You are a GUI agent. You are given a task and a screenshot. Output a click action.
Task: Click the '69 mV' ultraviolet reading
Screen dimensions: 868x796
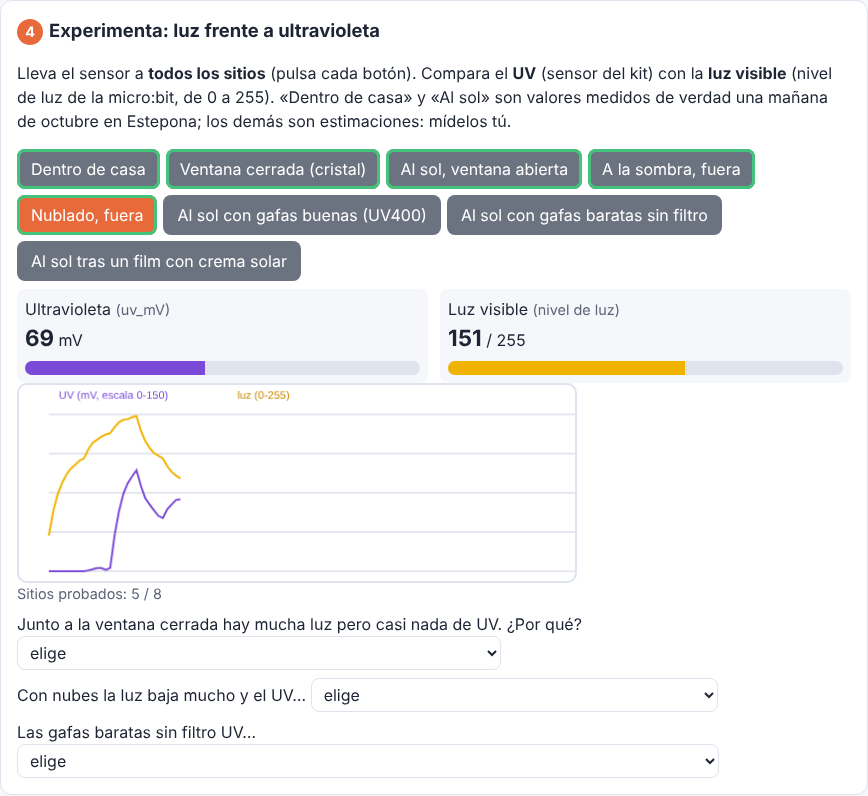(54, 338)
